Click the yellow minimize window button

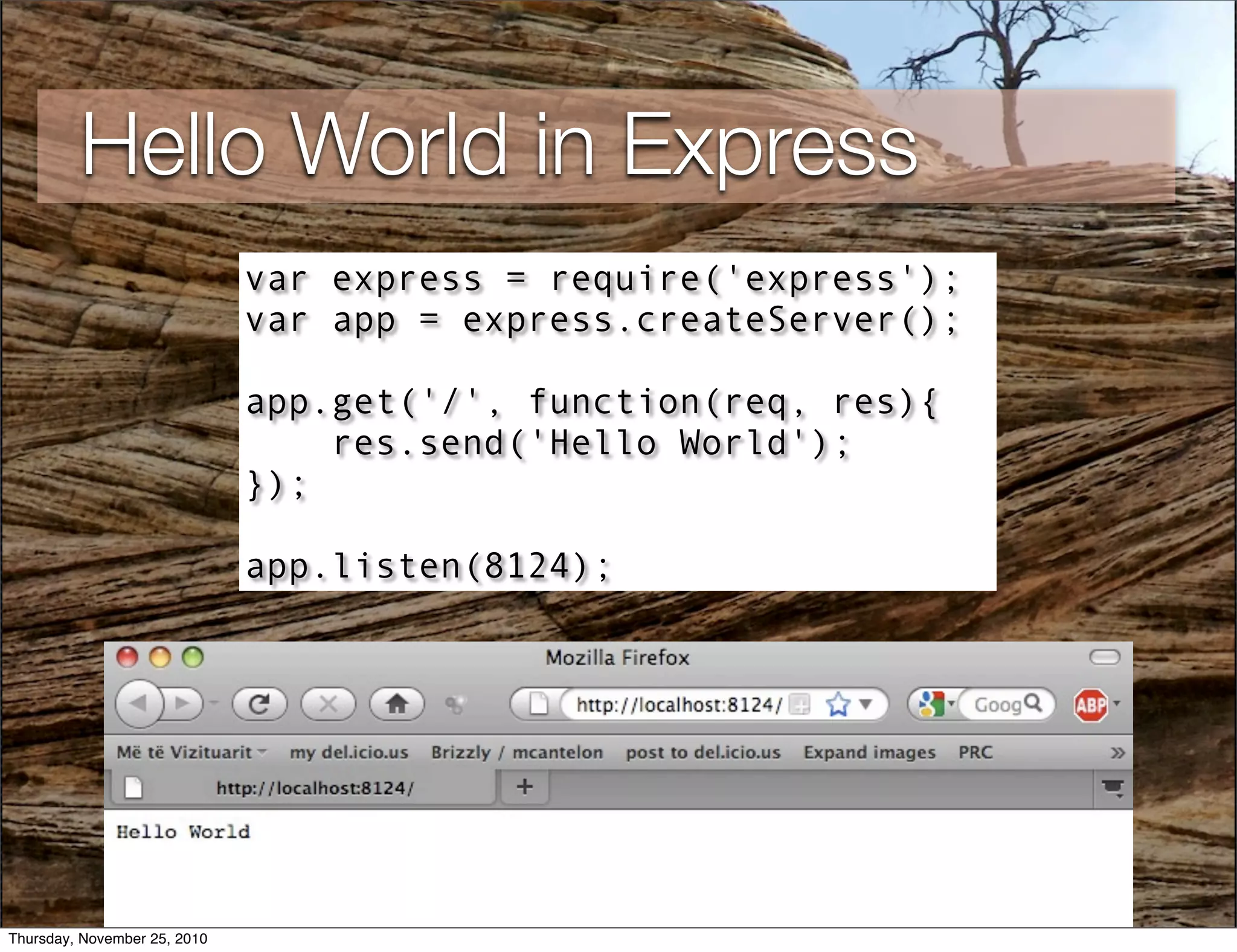pos(160,657)
